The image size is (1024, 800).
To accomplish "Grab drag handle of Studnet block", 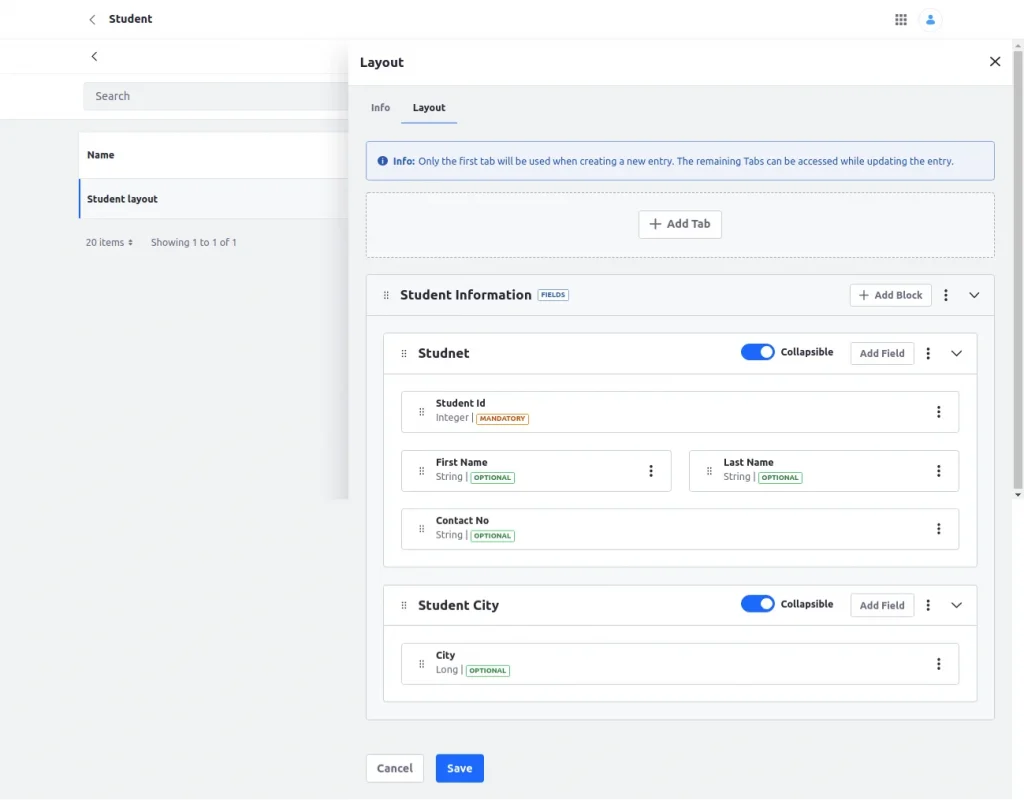I will 404,353.
